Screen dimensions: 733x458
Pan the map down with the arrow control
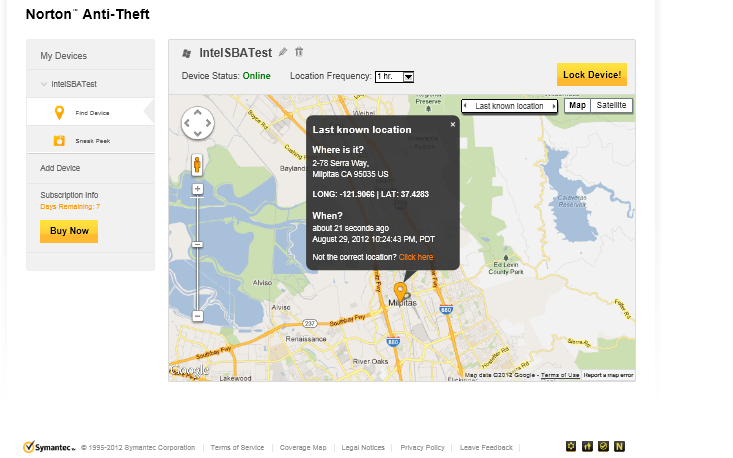coord(198,134)
